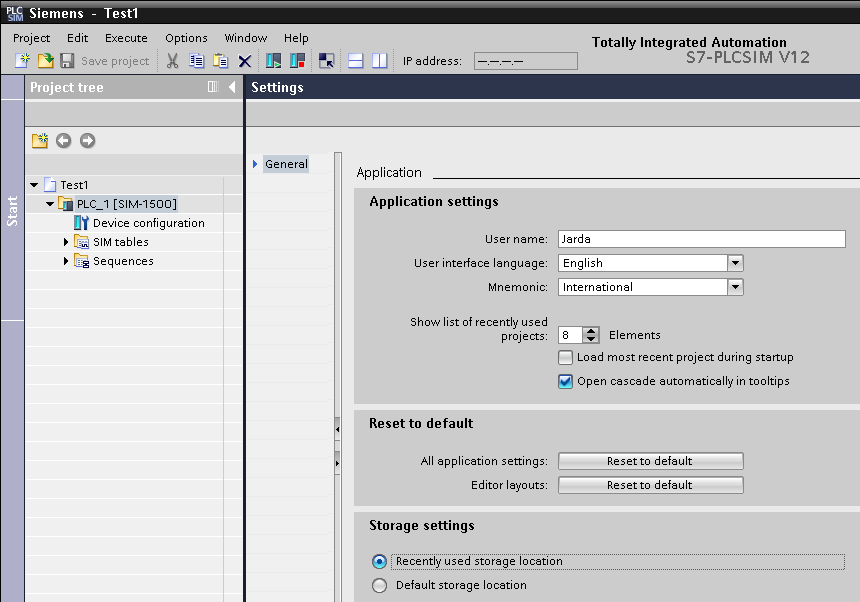Click the New project toolbar icon

22,60
